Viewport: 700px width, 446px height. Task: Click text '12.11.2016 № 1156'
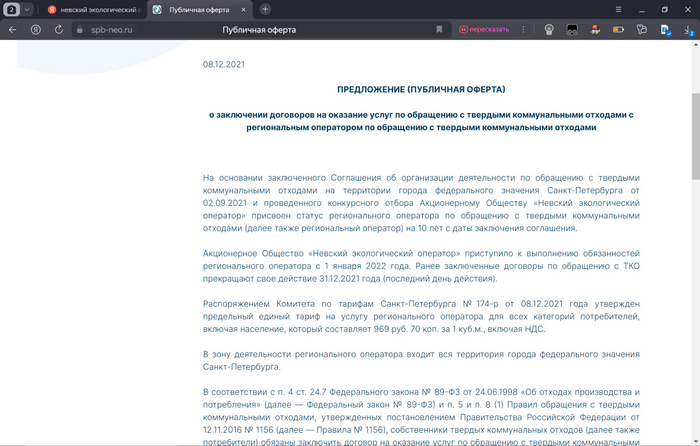pos(239,430)
